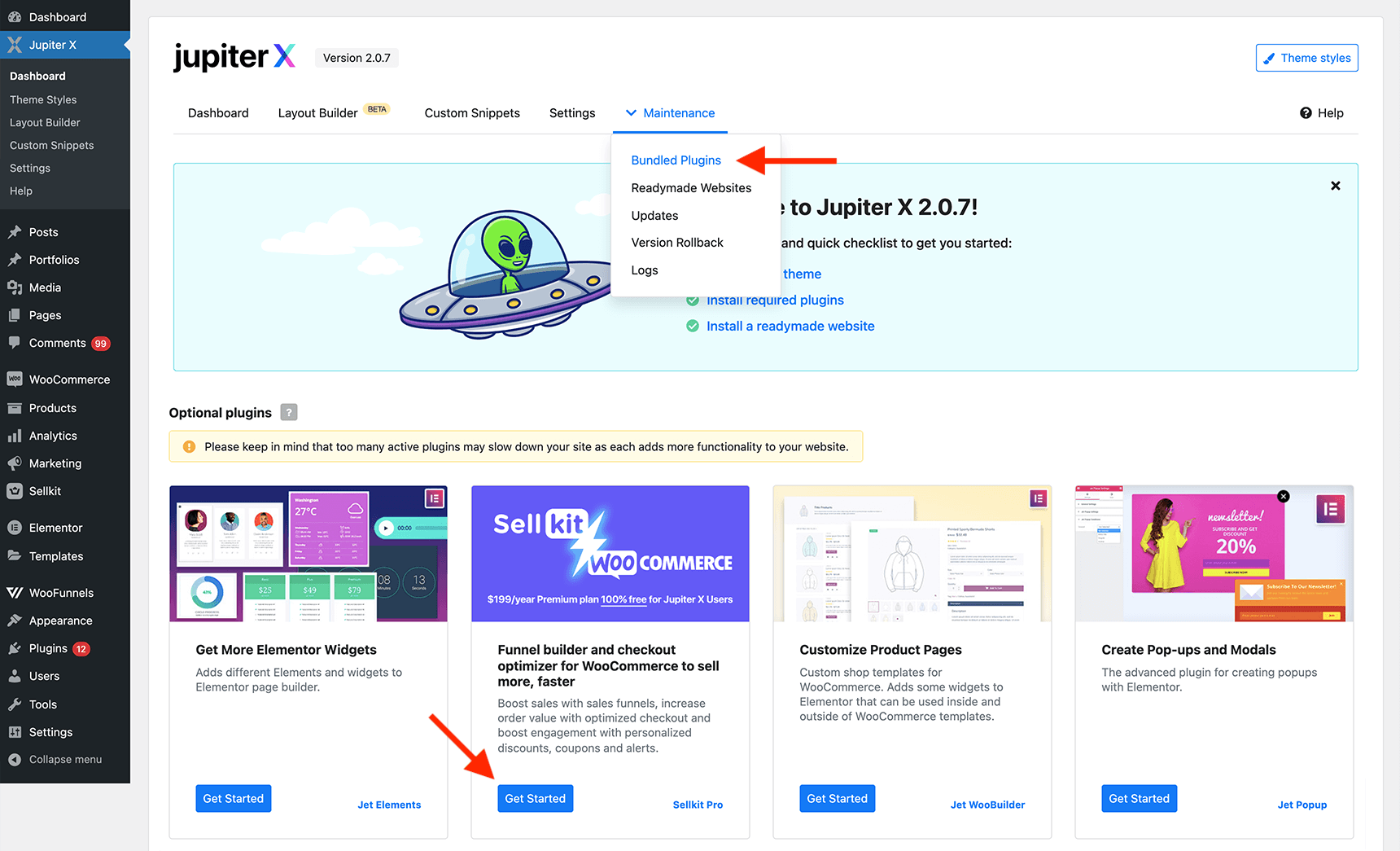Viewport: 1400px width, 851px height.
Task: Click the Plugins 12 update badge
Action: (81, 649)
